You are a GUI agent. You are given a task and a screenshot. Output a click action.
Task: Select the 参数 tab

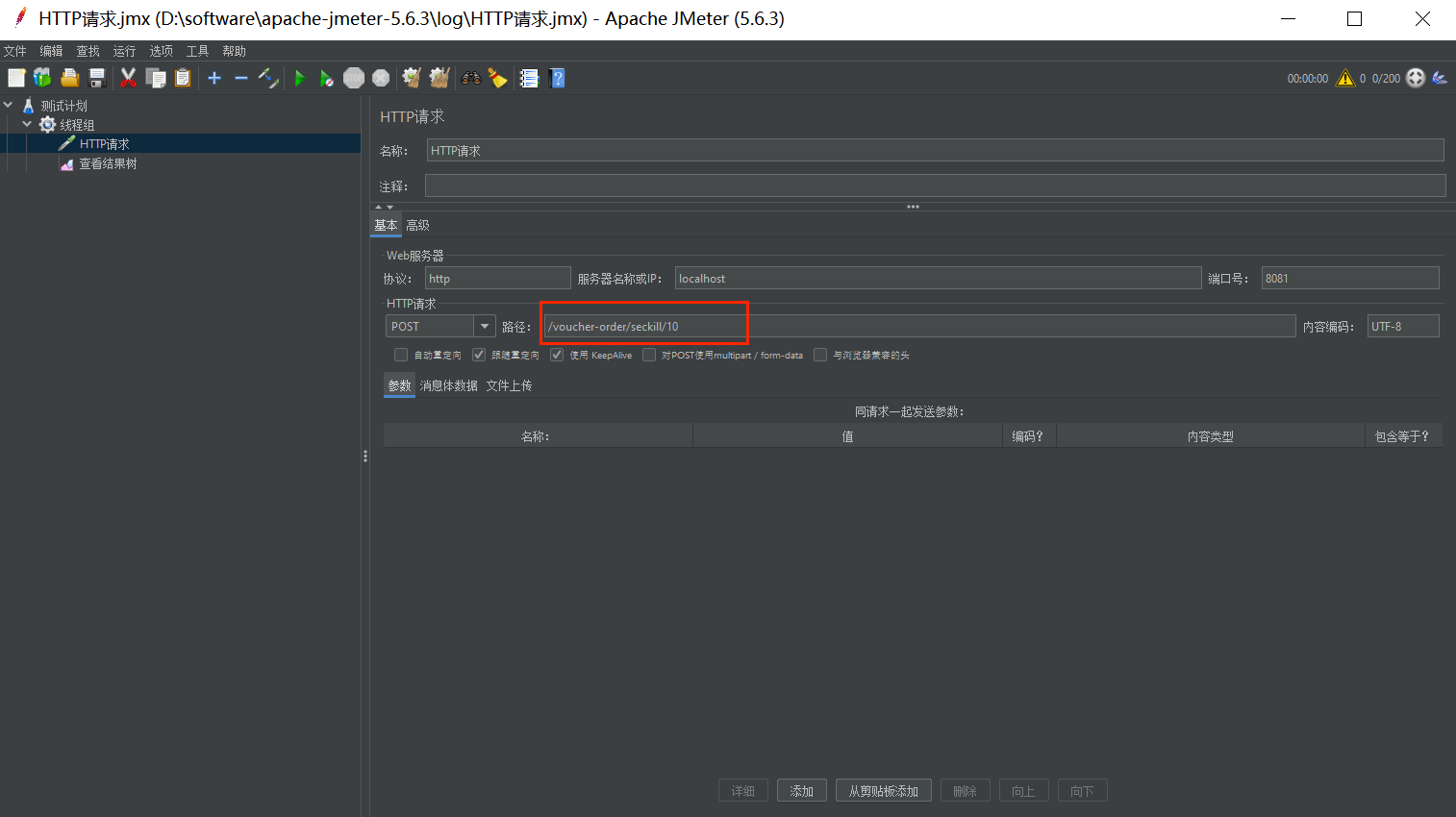point(399,385)
